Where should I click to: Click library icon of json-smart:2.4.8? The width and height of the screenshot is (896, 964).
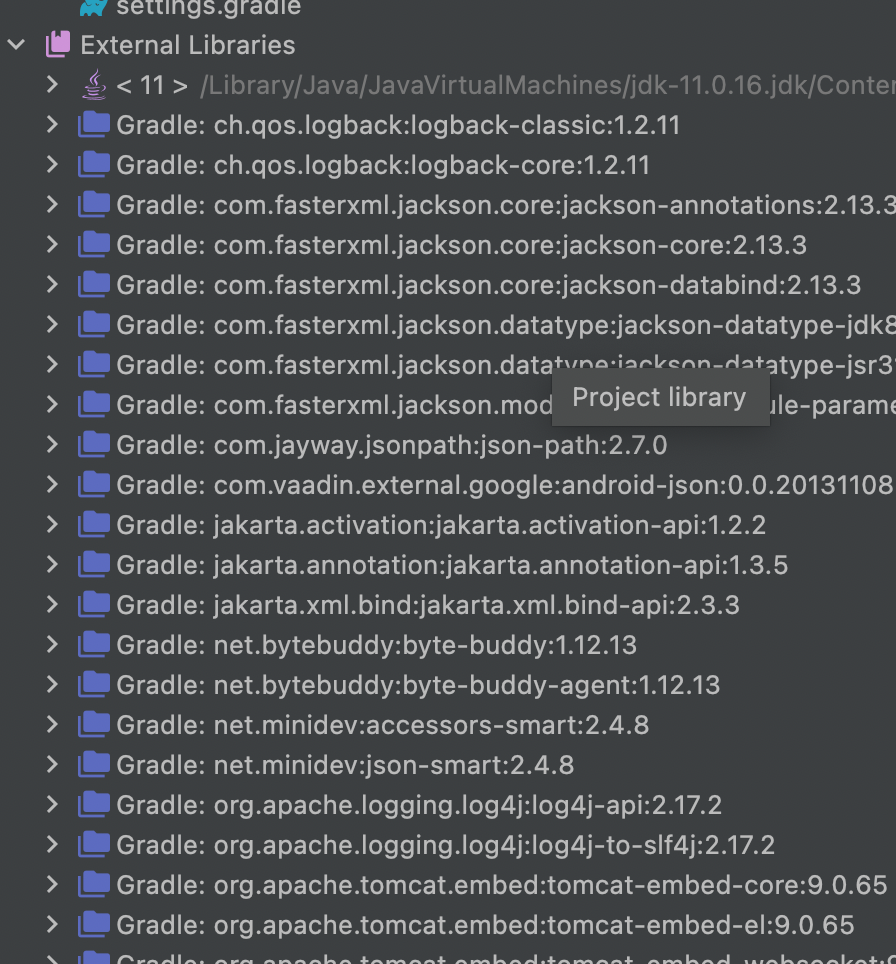(x=94, y=764)
